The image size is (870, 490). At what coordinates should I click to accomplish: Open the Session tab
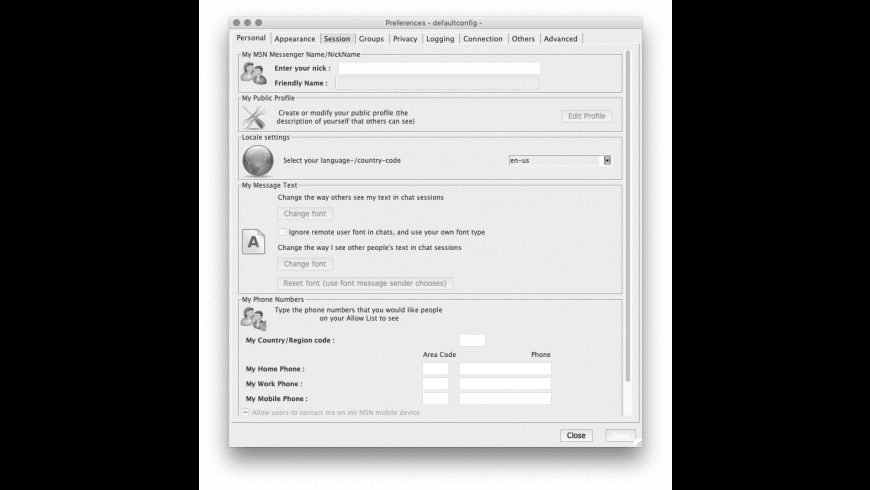click(337, 39)
